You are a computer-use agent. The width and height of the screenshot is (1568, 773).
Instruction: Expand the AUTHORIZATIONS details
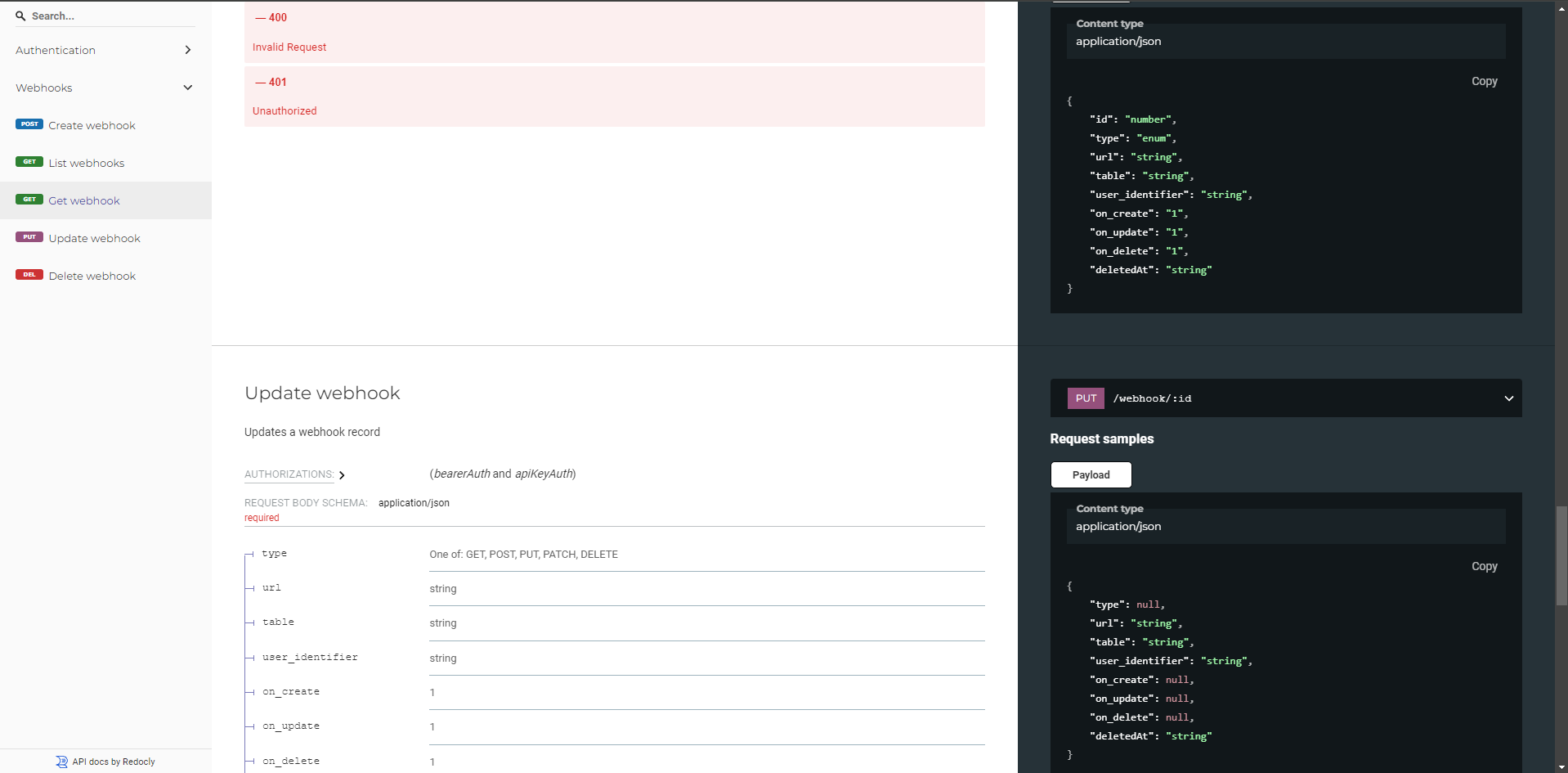(x=342, y=475)
